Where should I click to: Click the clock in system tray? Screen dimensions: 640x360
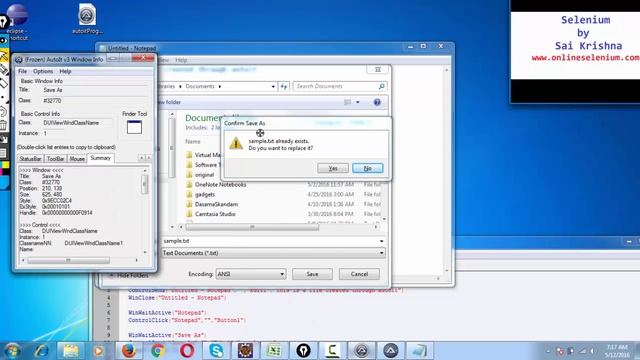[617, 351]
